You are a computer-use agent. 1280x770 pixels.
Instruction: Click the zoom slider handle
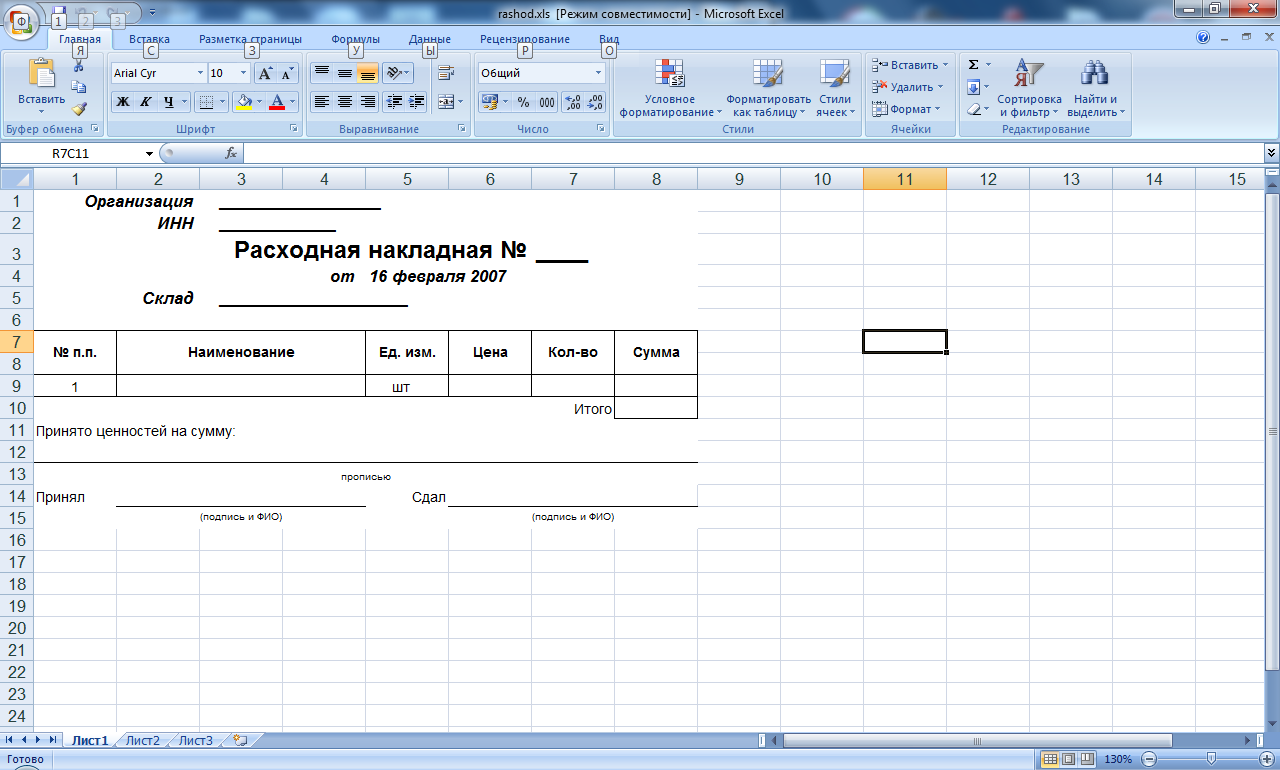[1211, 759]
